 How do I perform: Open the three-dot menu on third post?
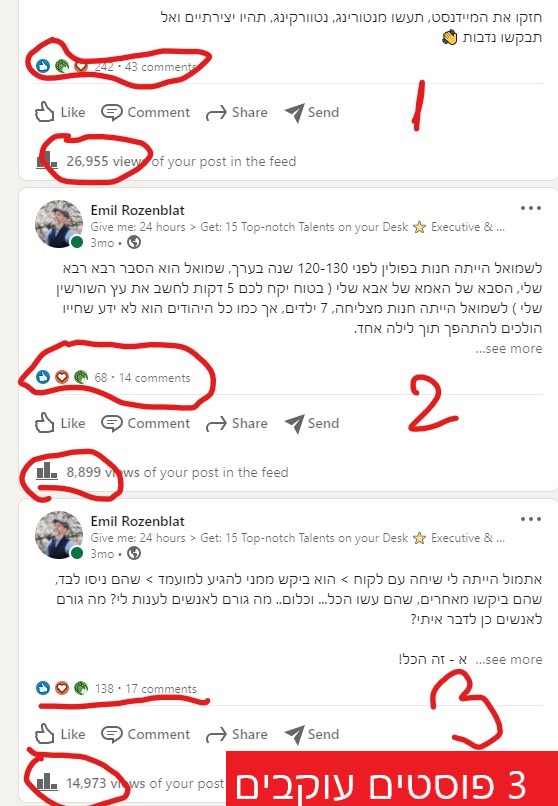[531, 519]
